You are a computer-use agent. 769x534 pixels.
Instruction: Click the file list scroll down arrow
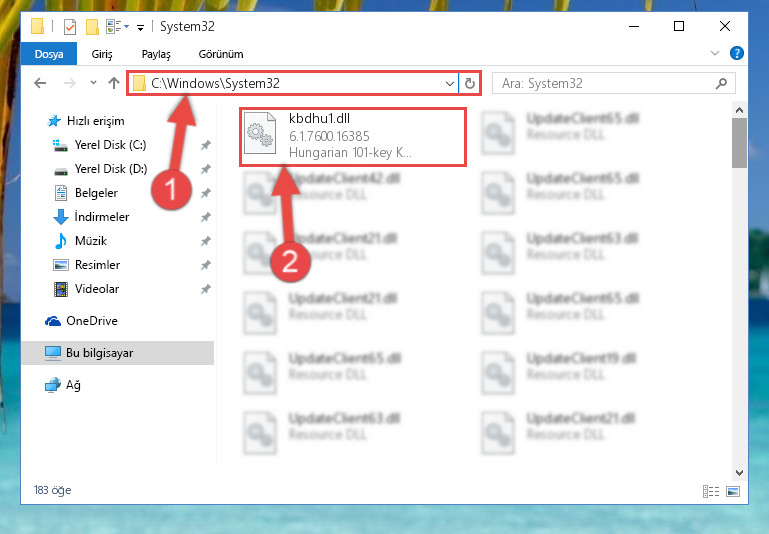click(740, 473)
